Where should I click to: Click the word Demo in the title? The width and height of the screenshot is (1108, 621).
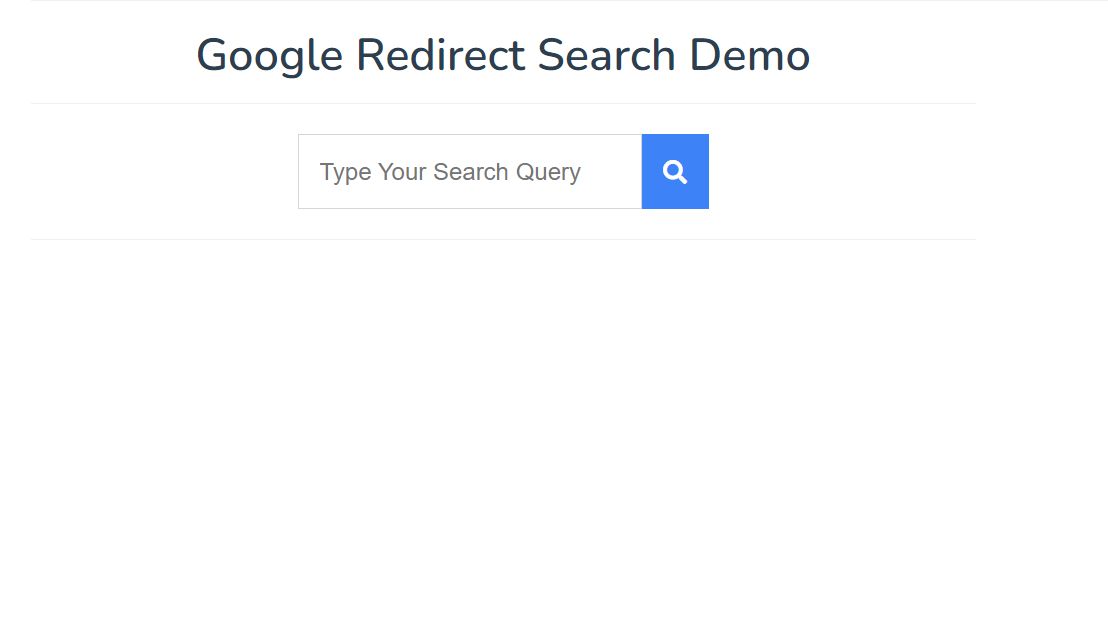[749, 55]
